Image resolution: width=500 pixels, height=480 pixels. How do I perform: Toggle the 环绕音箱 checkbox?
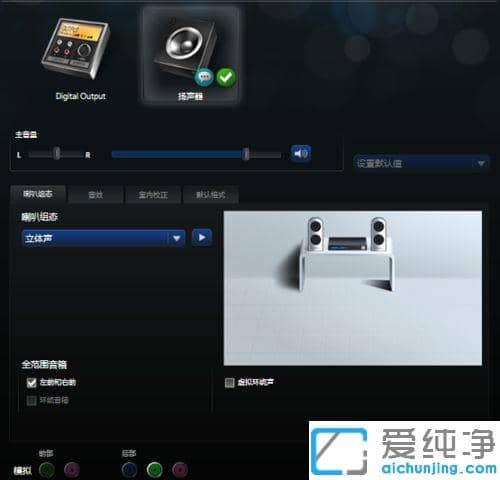coord(32,400)
